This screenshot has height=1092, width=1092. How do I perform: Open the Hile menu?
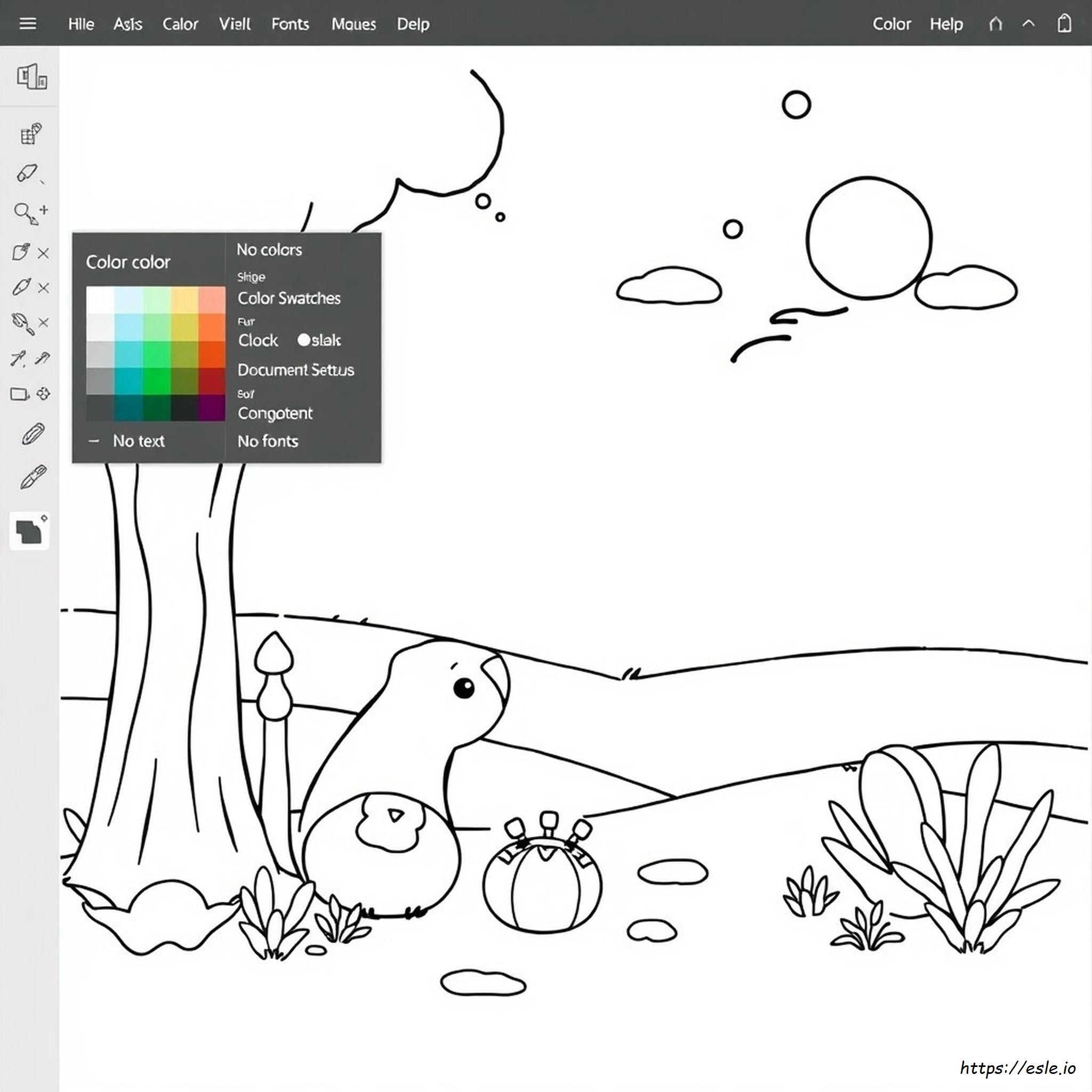click(81, 24)
